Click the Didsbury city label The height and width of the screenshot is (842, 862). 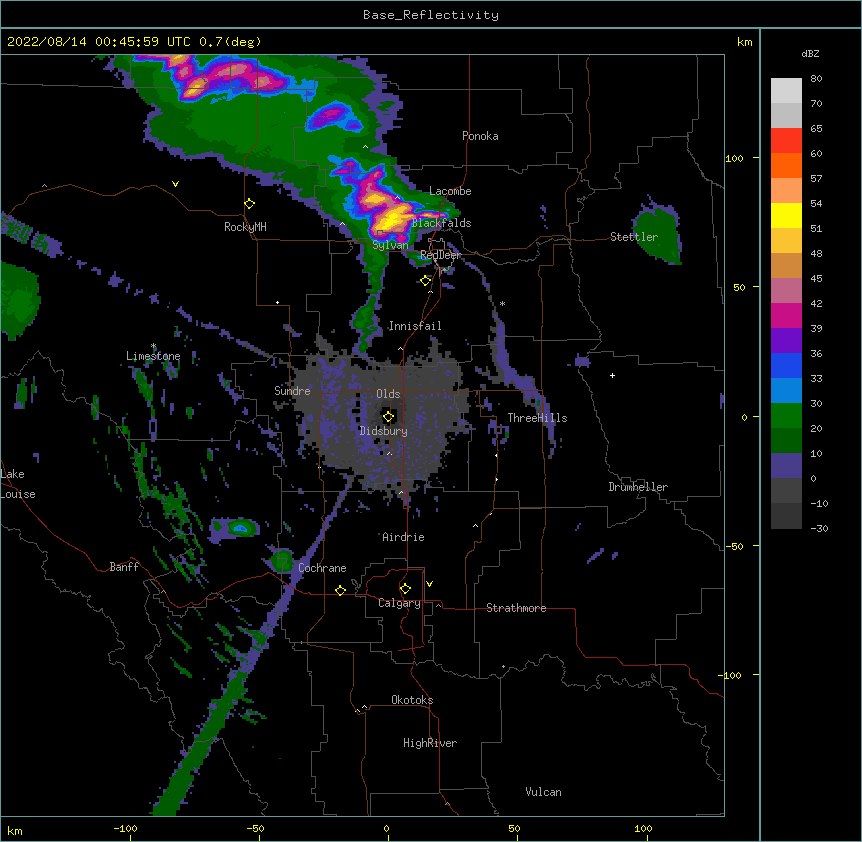pyautogui.click(x=383, y=431)
